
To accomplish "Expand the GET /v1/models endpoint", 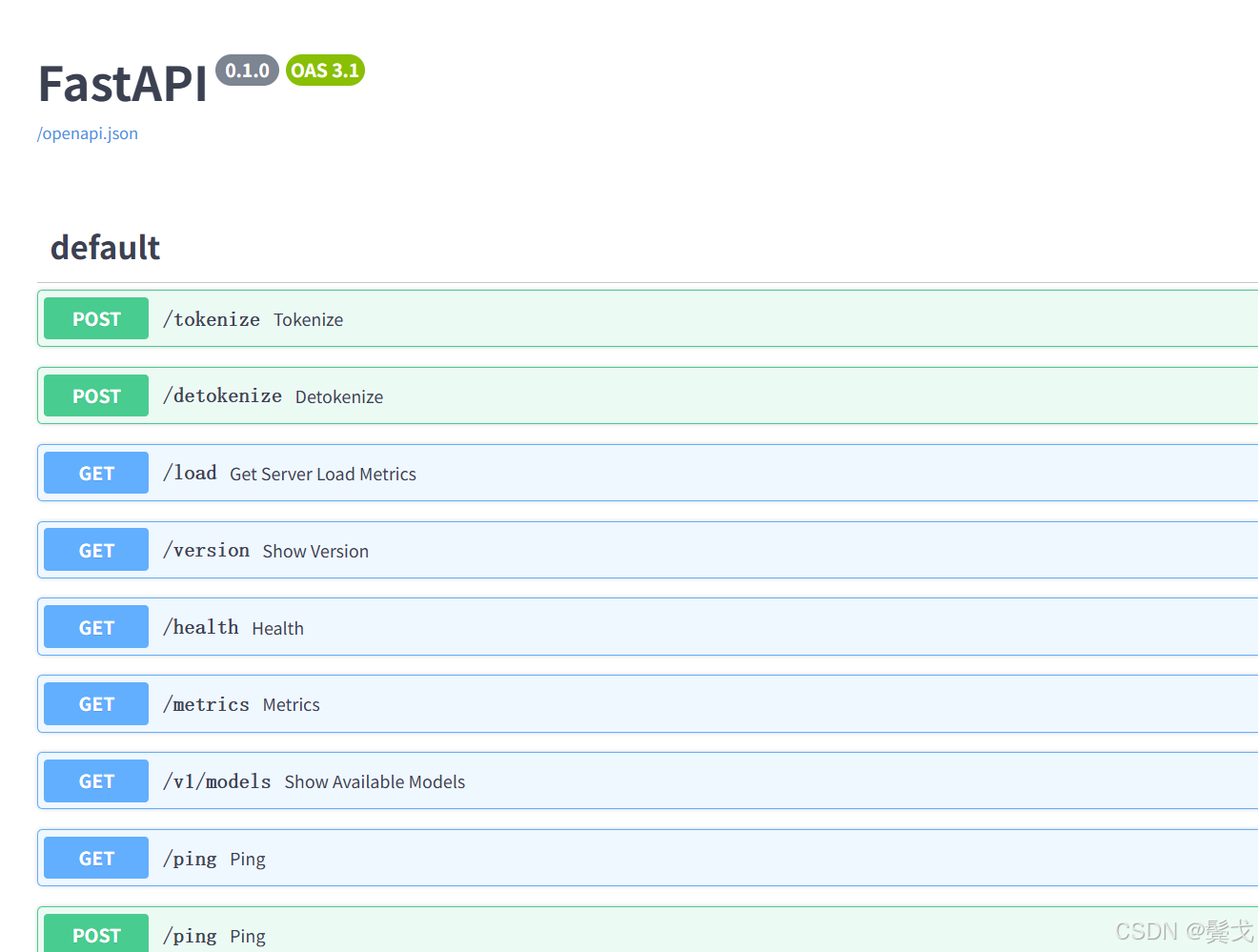I will pyautogui.click(x=648, y=780).
